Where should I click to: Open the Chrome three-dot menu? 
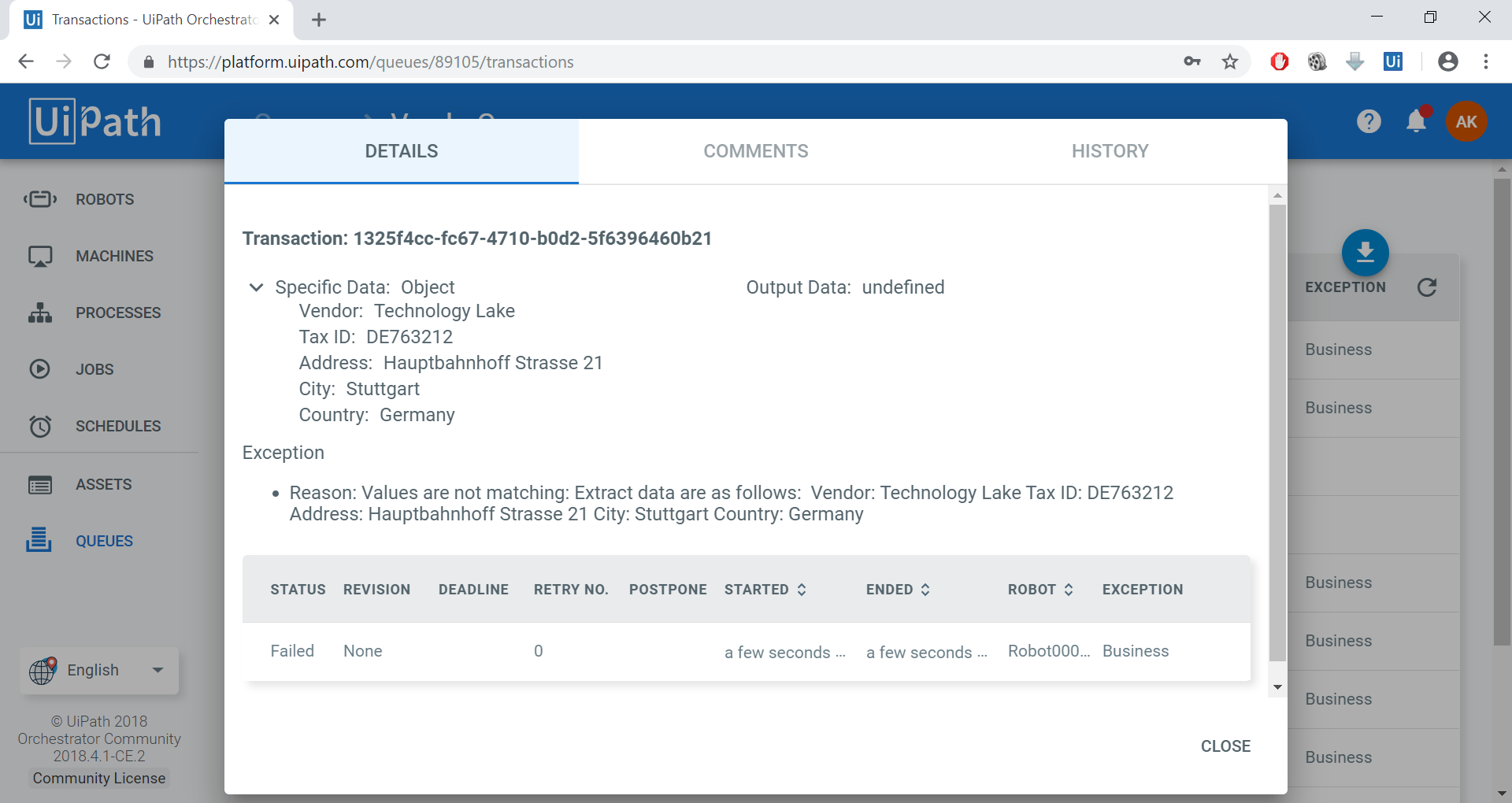click(x=1486, y=61)
